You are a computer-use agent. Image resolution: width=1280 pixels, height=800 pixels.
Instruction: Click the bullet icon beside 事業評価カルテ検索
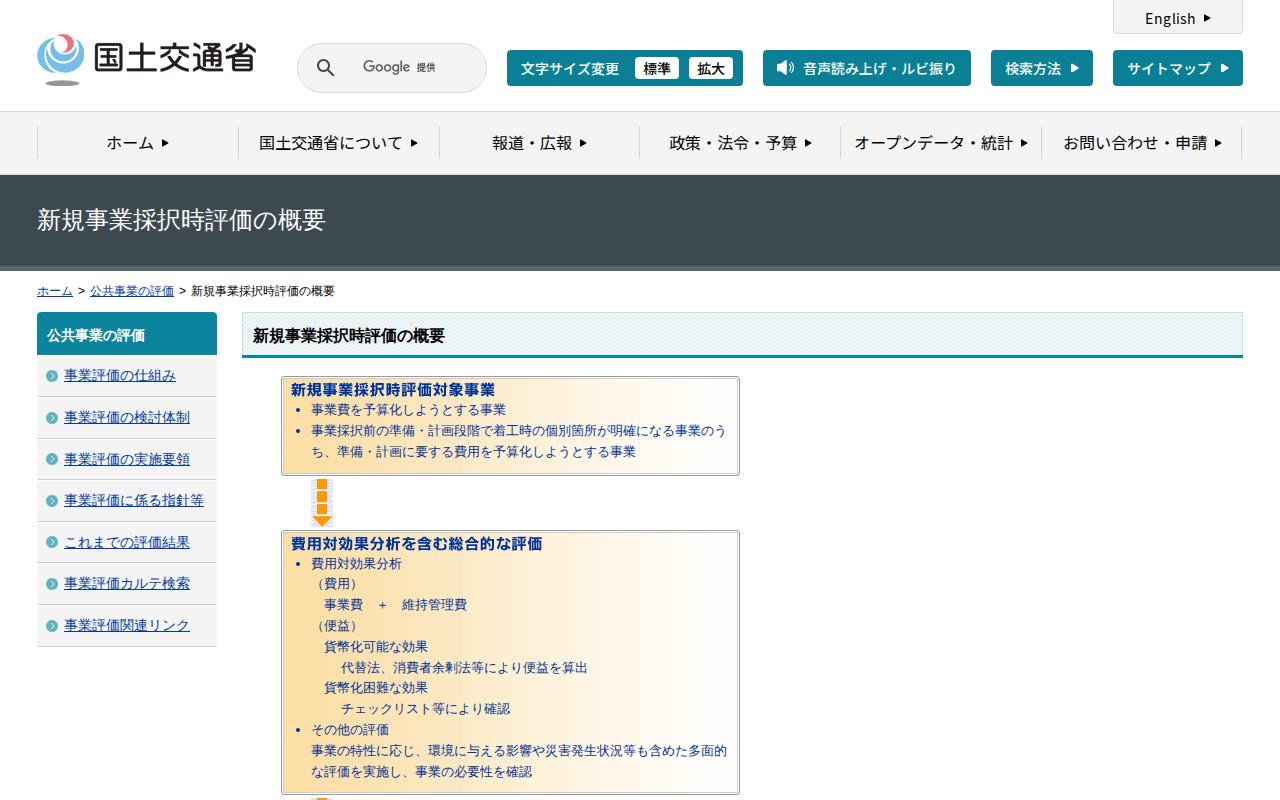pos(52,584)
